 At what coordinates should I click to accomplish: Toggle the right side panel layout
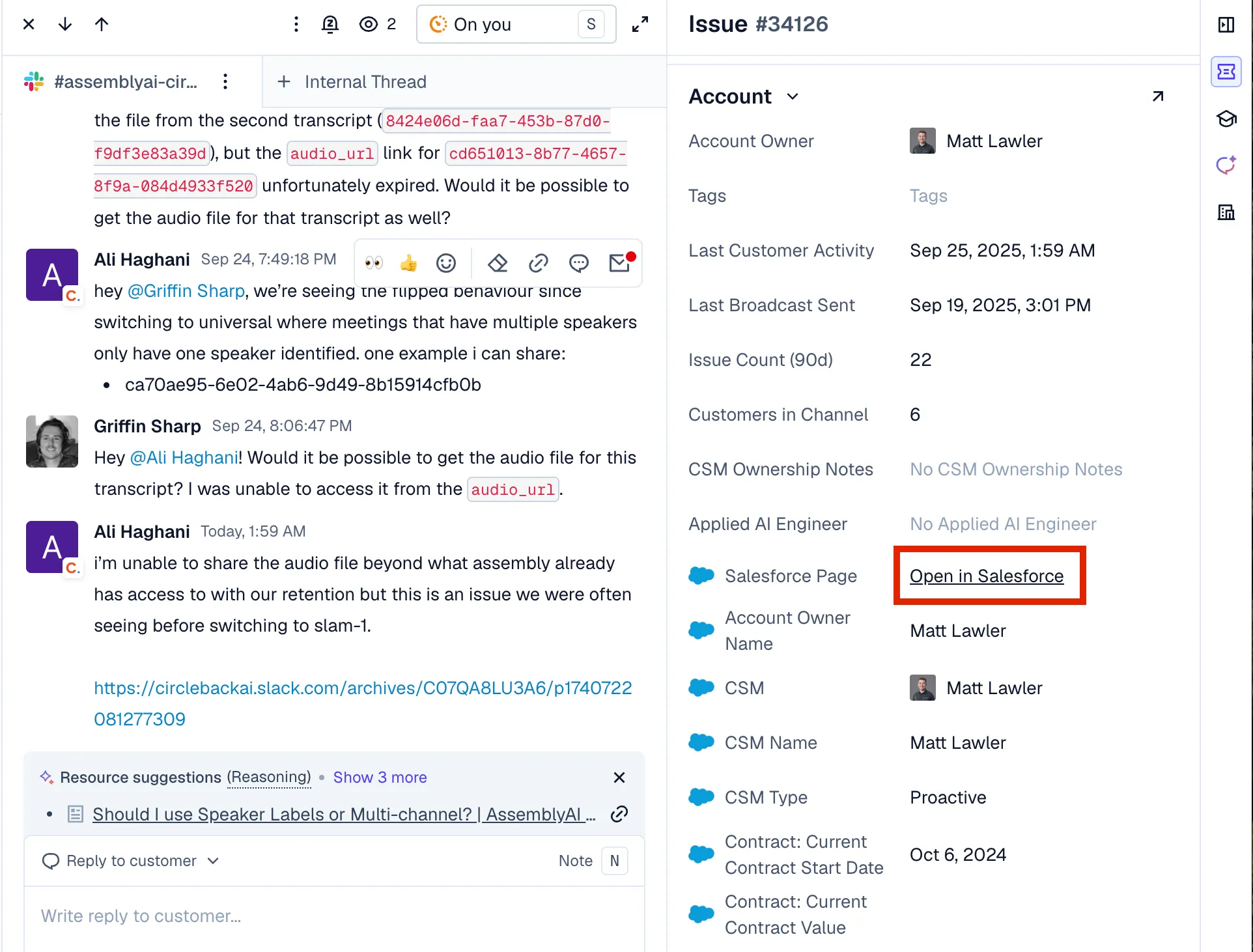pos(1226,25)
